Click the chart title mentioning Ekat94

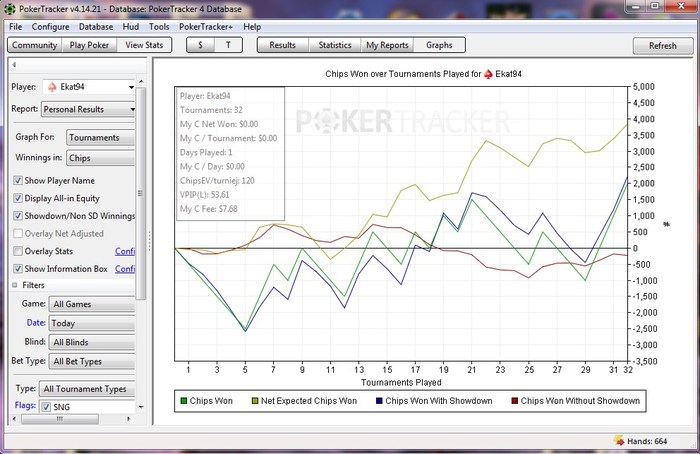(423, 74)
